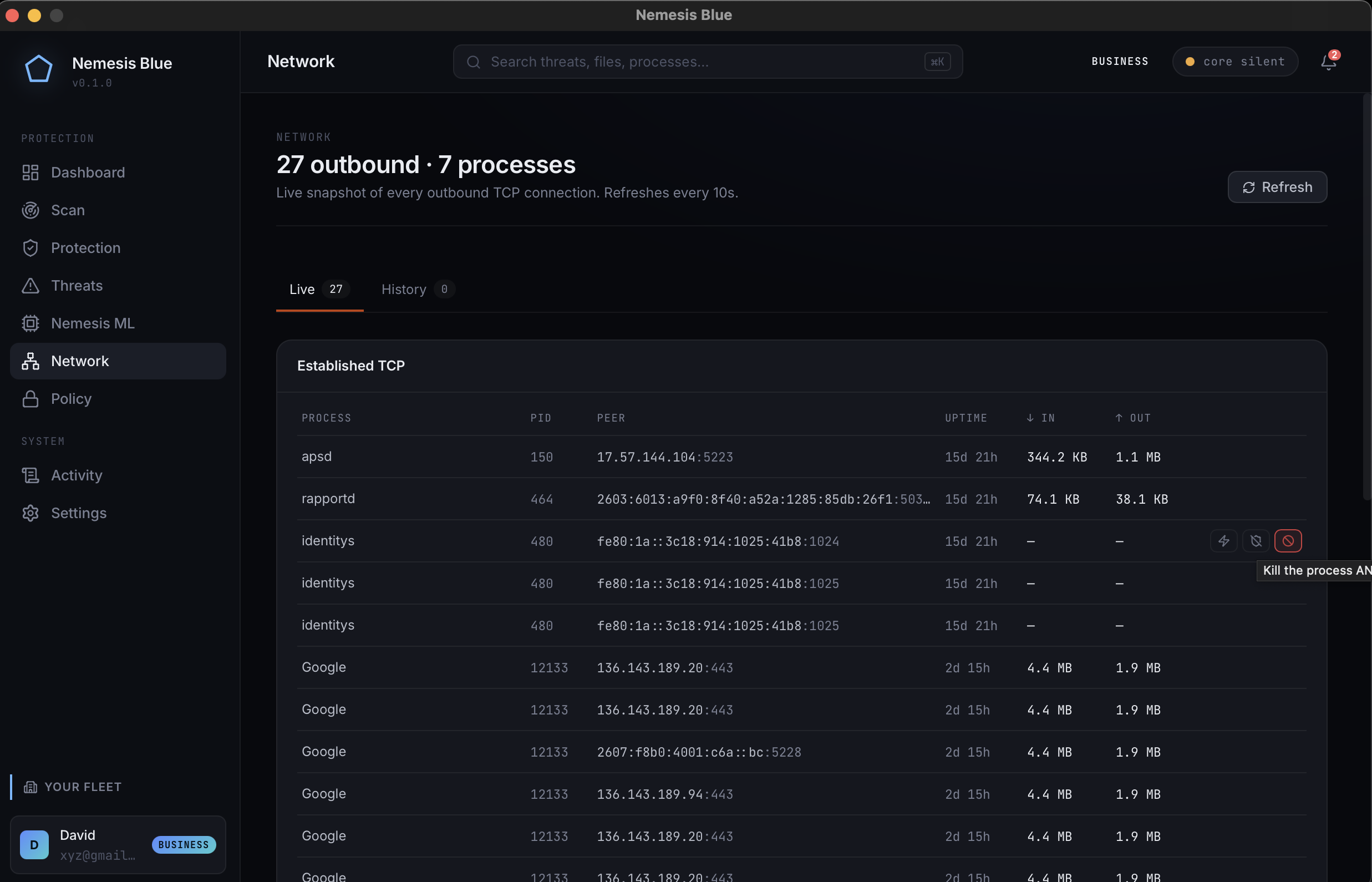Click PID 464 in rapportd row
Image resolution: width=1372 pixels, height=882 pixels.
542,499
